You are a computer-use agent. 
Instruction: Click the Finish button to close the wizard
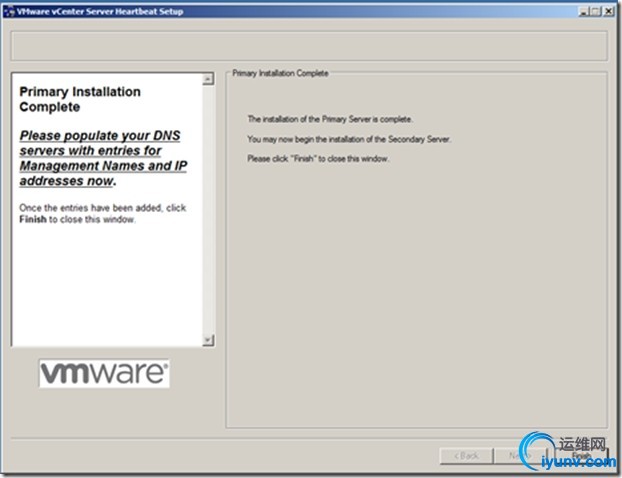581,456
